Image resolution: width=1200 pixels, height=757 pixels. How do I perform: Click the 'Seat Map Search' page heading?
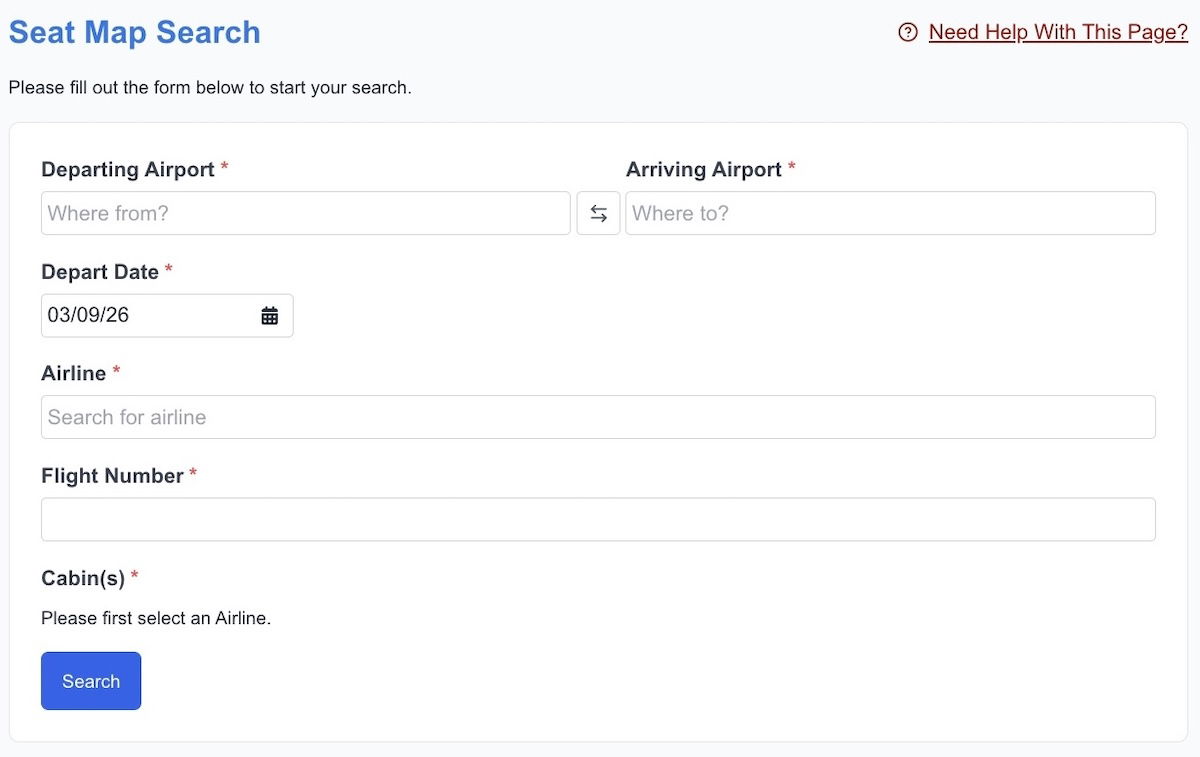click(134, 33)
